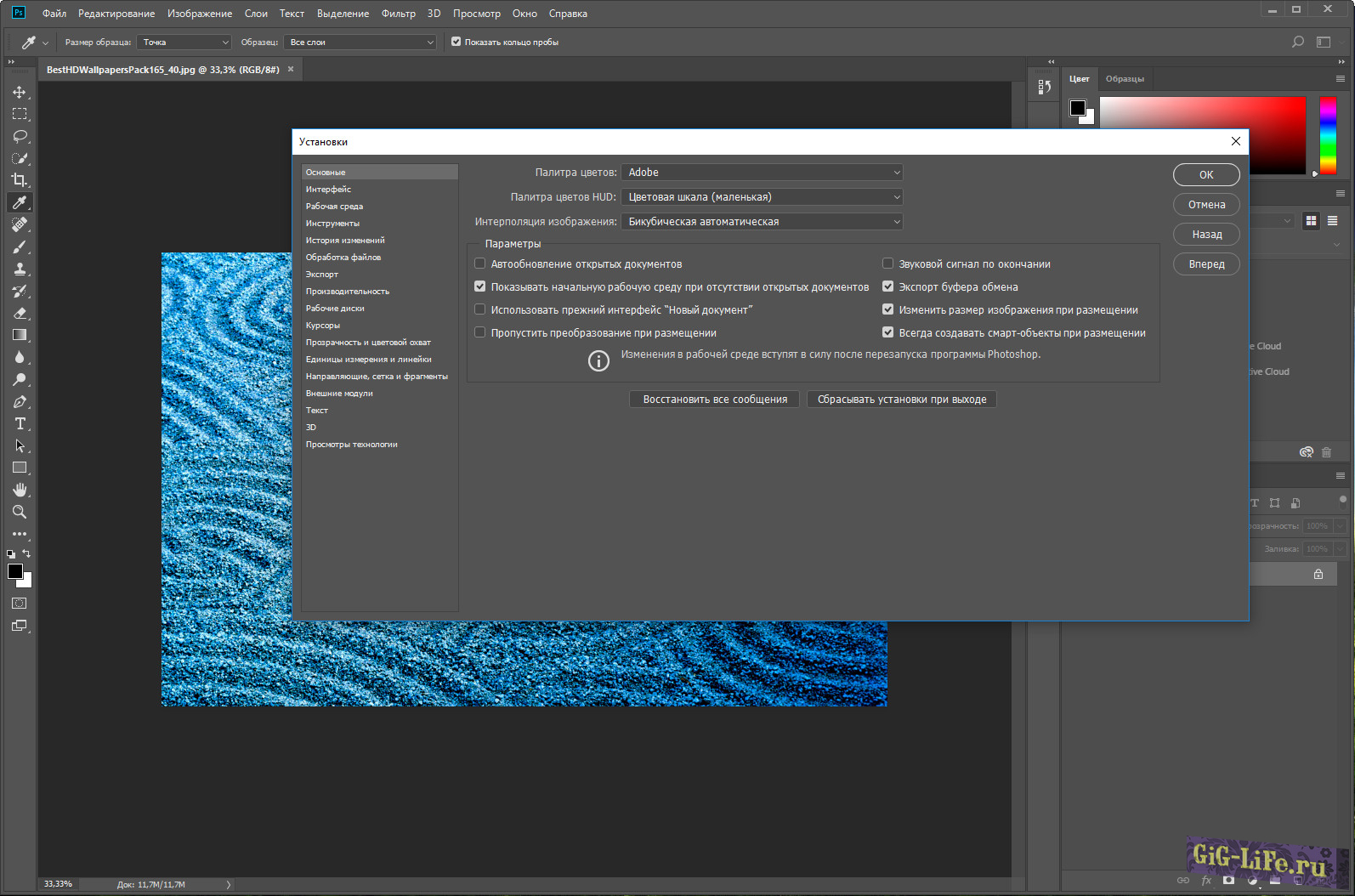The image size is (1355, 896).
Task: Open the Фильтр menu
Action: tap(398, 14)
